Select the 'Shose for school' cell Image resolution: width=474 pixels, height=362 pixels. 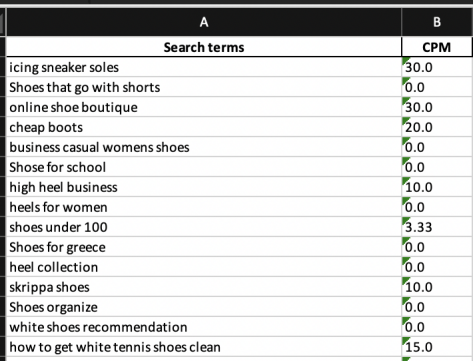click(204, 167)
